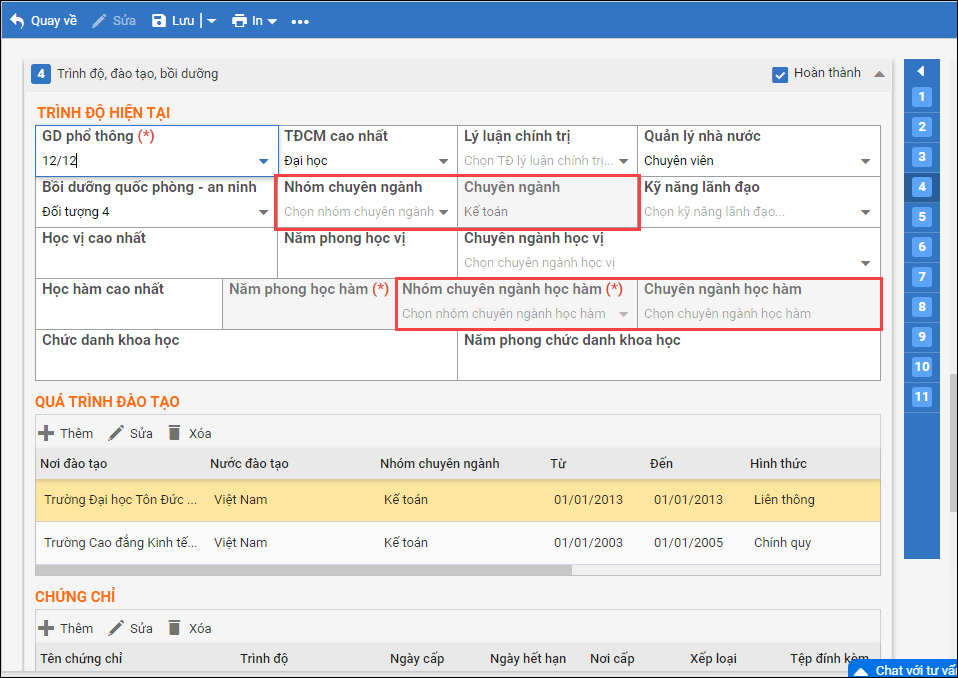Click Thêm button in Chứng chỉ section
The height and width of the screenshot is (678, 958).
(66, 628)
